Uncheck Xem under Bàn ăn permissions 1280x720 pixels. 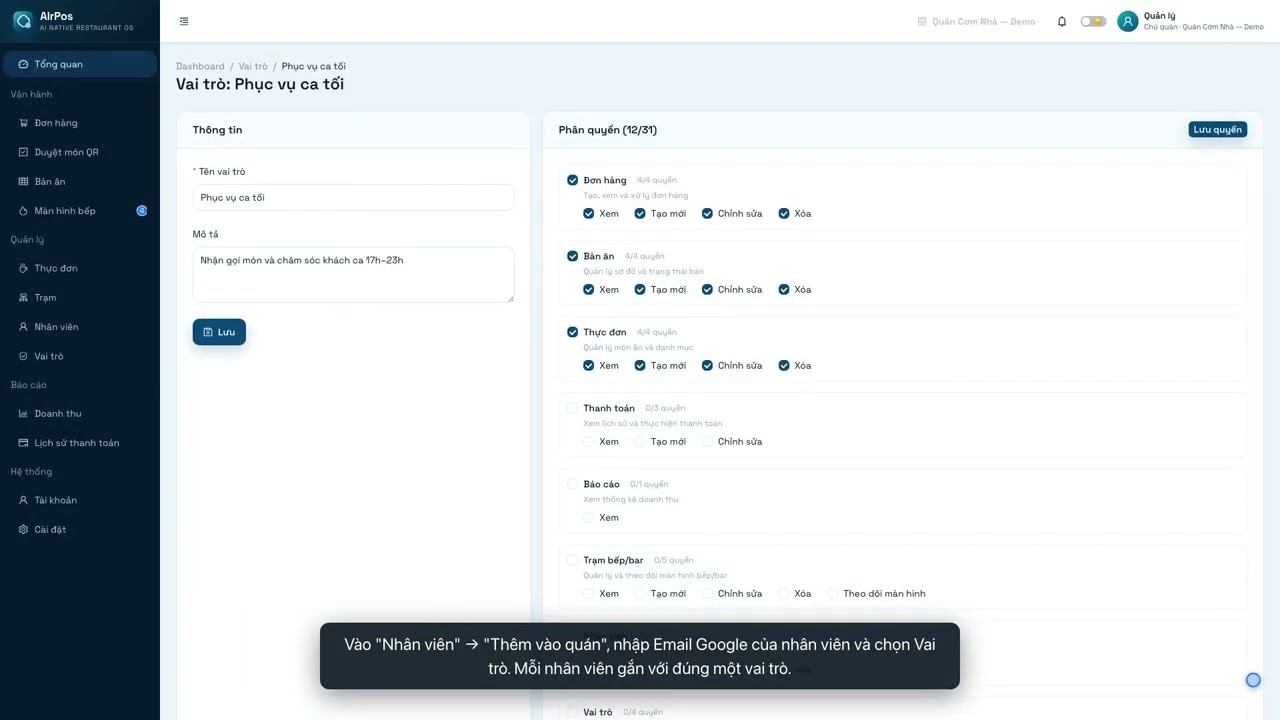click(589, 289)
